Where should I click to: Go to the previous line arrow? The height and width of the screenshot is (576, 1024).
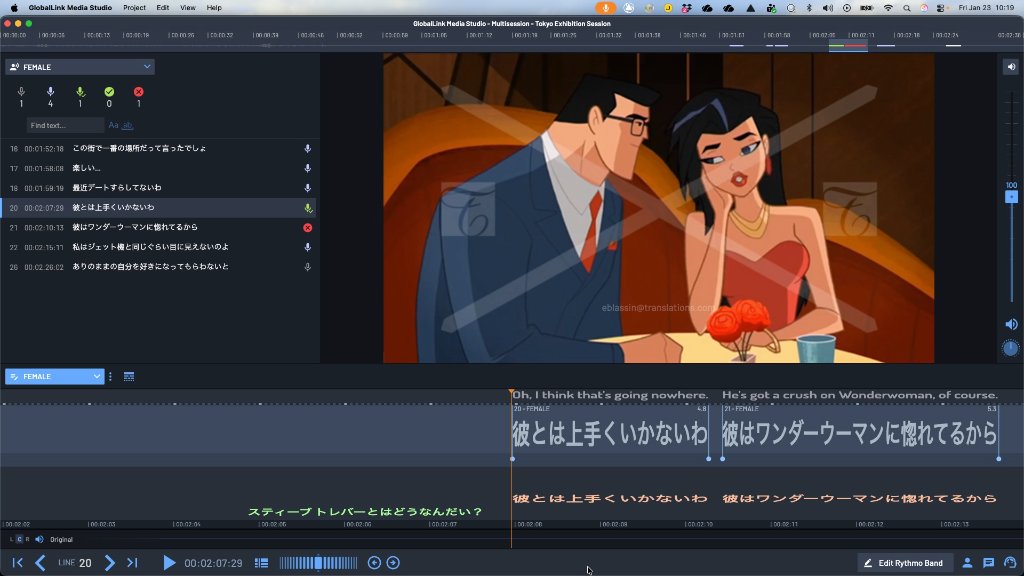pyautogui.click(x=41, y=563)
